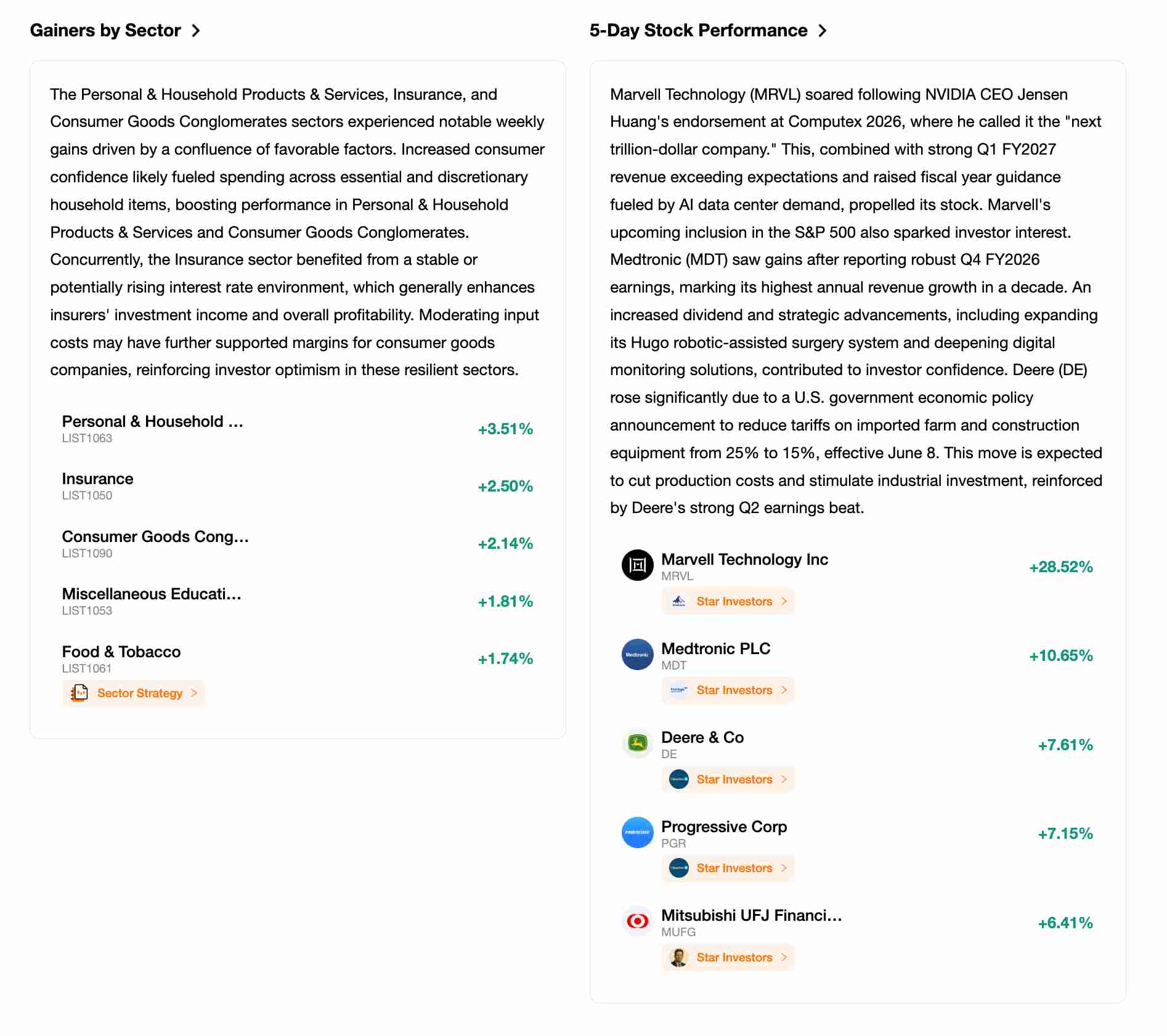This screenshot has height=1036, width=1167.
Task: Select the Personal & Household sector row
Action: click(x=298, y=429)
